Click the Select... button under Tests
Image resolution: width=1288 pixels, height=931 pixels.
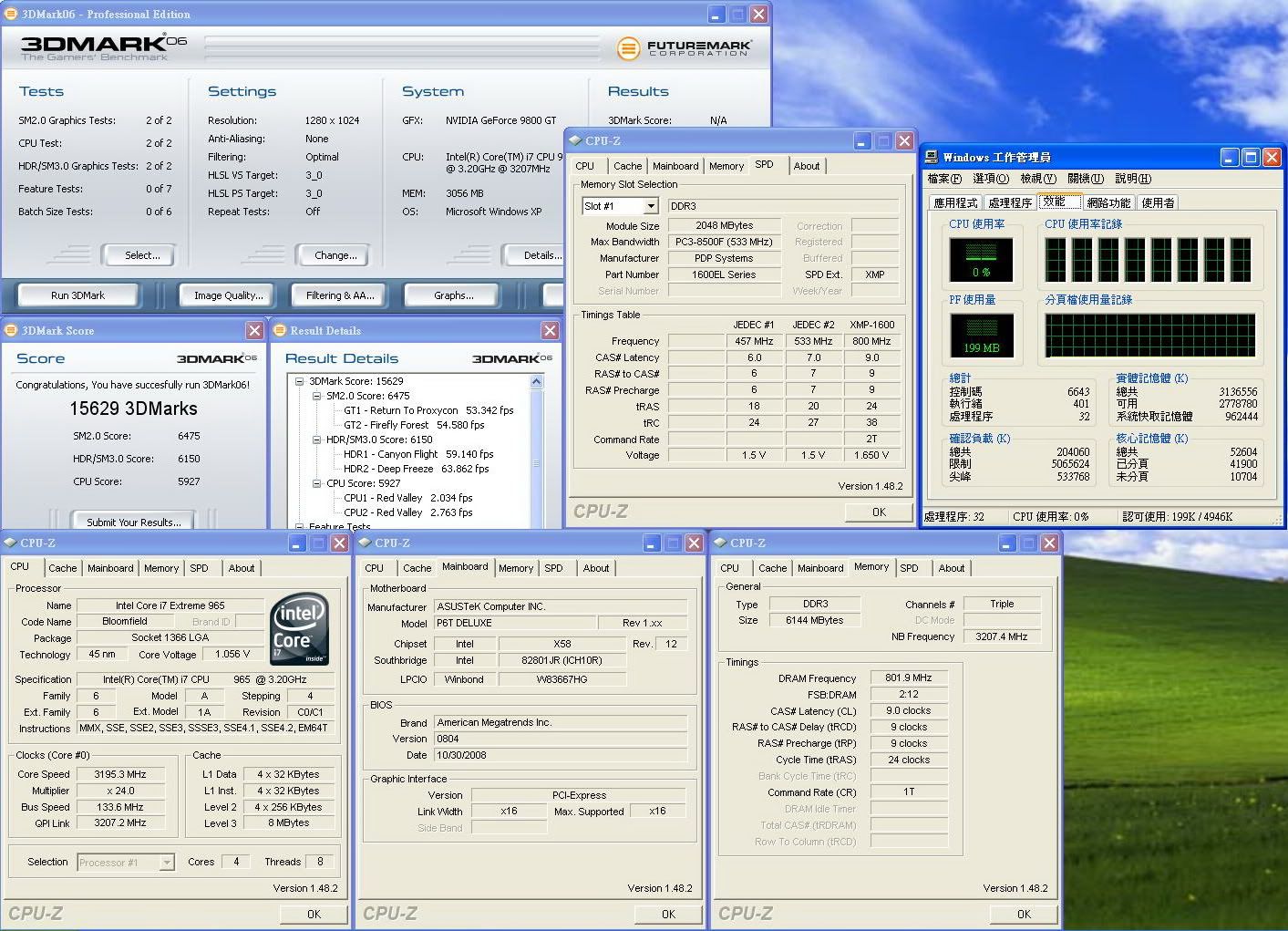coord(139,255)
